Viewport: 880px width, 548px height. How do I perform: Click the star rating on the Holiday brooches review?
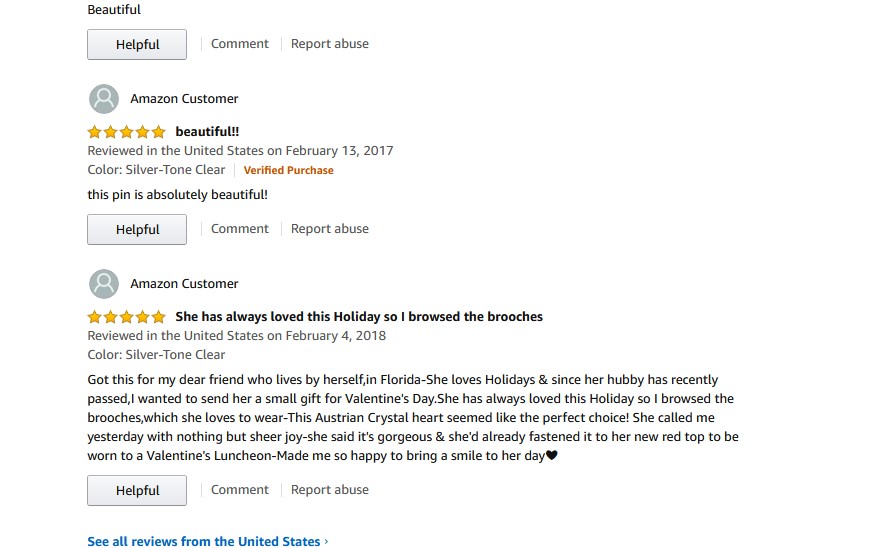coord(126,317)
